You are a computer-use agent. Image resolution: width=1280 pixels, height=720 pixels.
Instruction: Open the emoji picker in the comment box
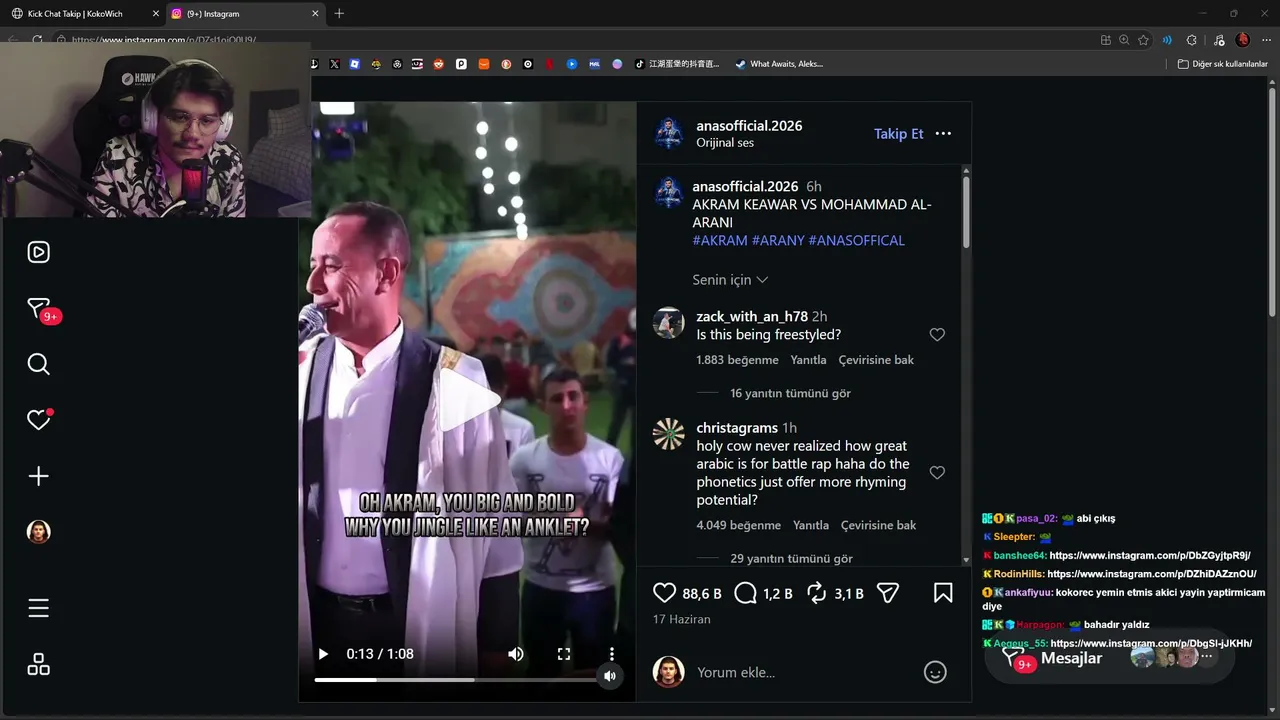(935, 672)
